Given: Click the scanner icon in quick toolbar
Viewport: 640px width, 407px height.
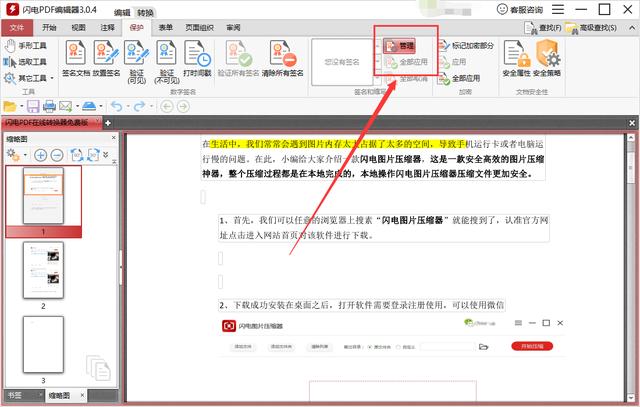Looking at the screenshot, I should pyautogui.click(x=89, y=107).
